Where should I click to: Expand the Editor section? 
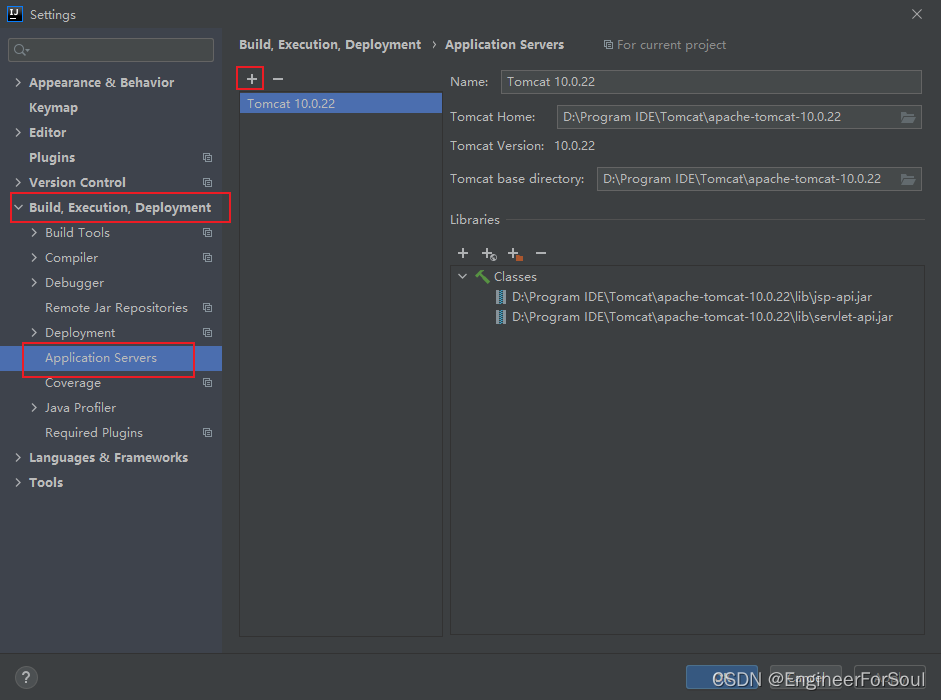[18, 132]
